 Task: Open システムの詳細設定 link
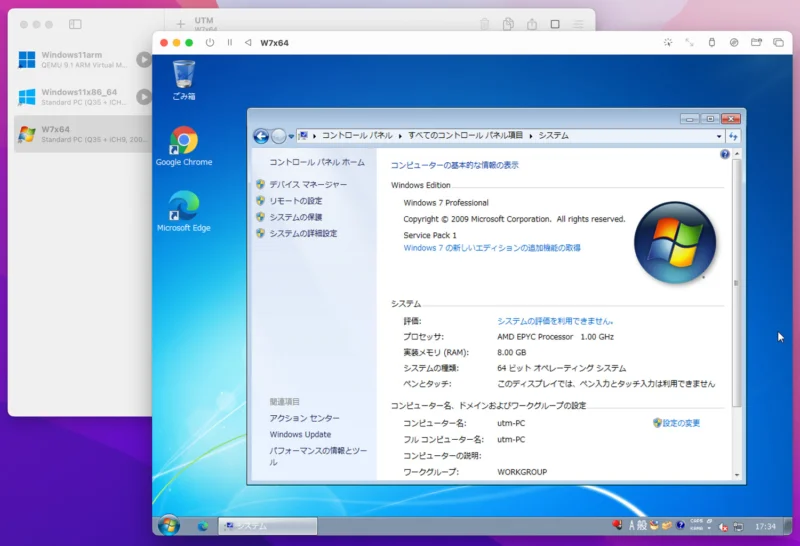tap(303, 233)
